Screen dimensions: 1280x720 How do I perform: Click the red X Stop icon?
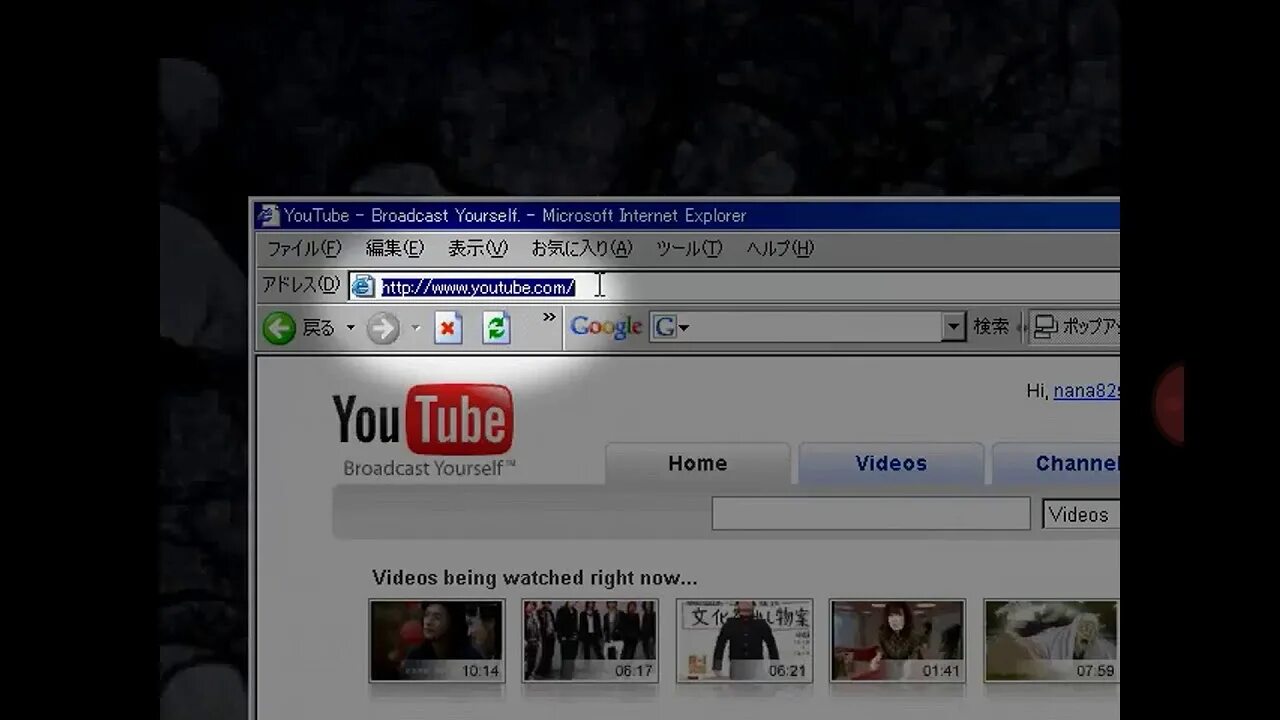click(x=448, y=328)
